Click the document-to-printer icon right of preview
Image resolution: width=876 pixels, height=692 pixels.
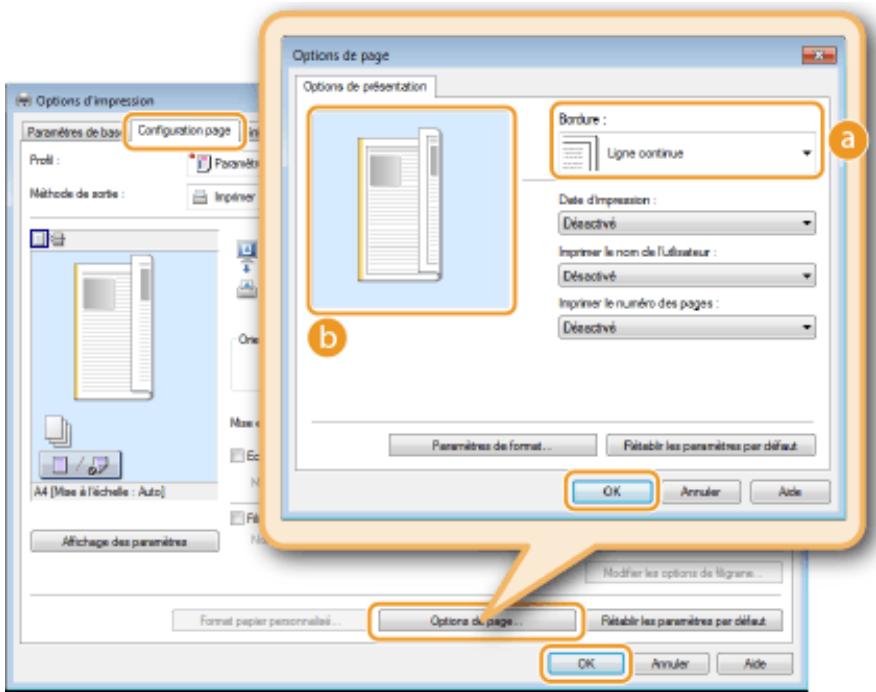(x=247, y=269)
